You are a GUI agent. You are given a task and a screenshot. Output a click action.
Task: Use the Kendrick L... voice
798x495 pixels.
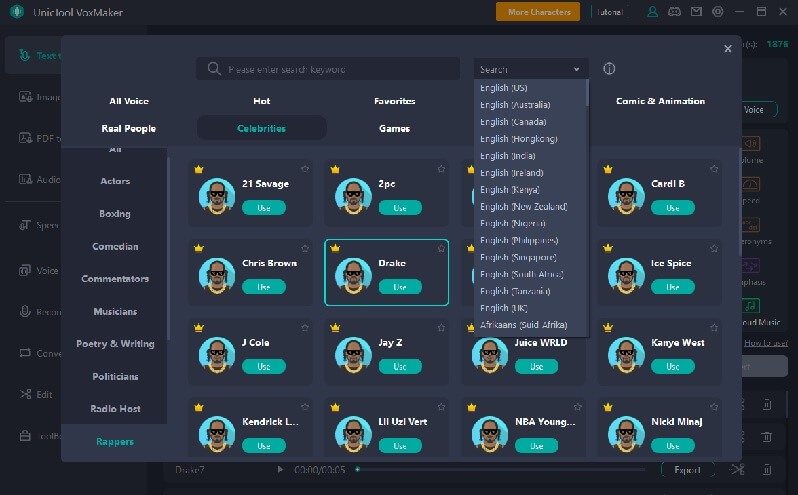click(264, 446)
